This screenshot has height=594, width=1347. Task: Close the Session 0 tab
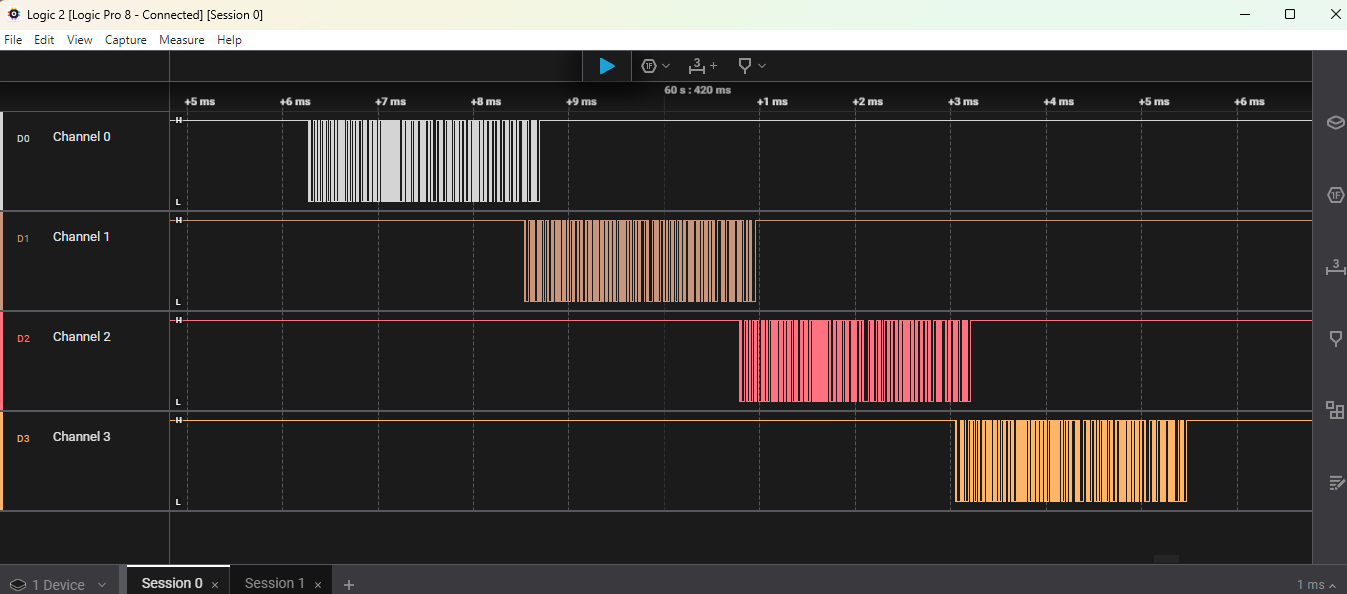click(x=215, y=585)
